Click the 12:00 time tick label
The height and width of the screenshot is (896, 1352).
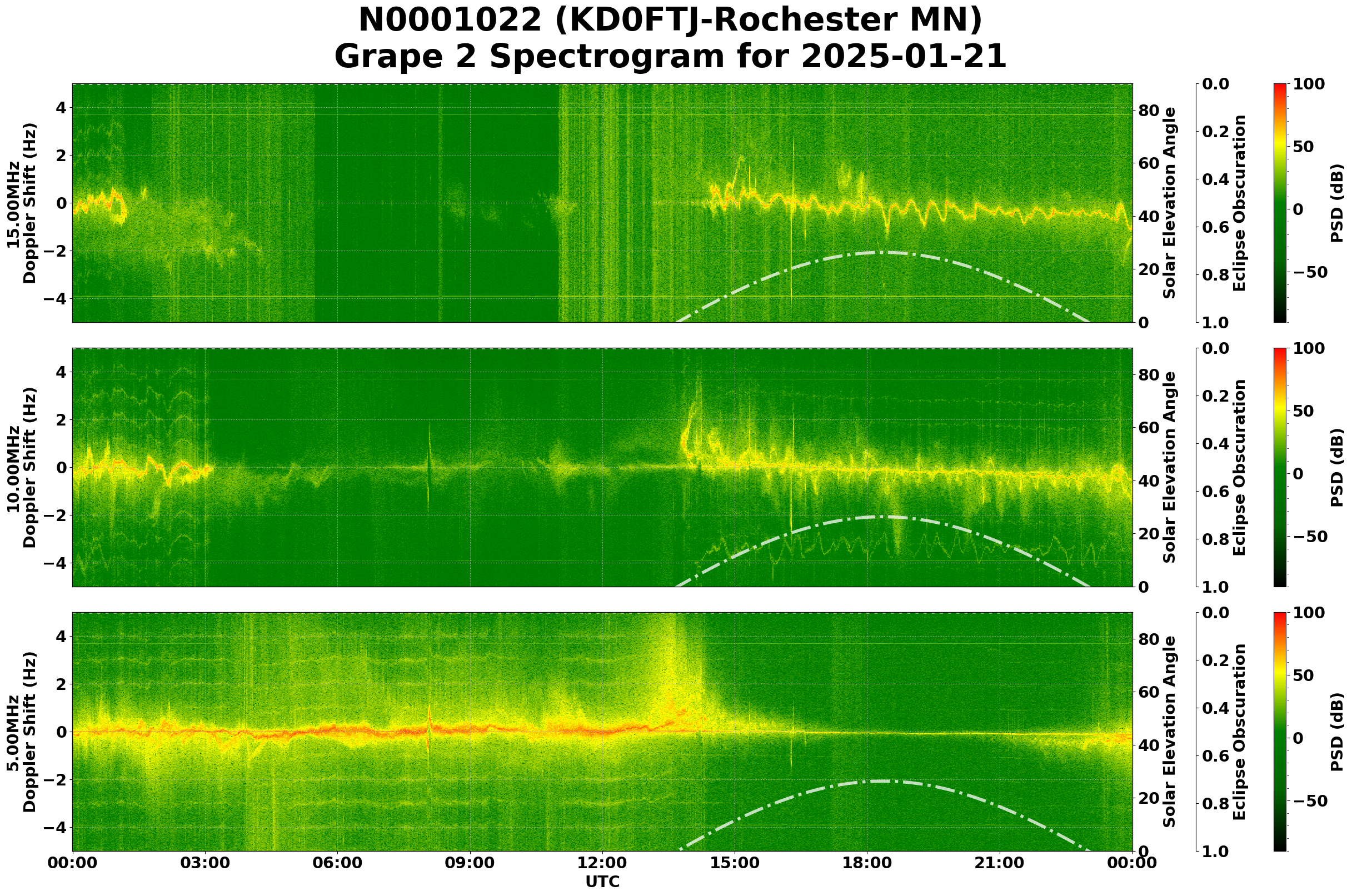[602, 863]
